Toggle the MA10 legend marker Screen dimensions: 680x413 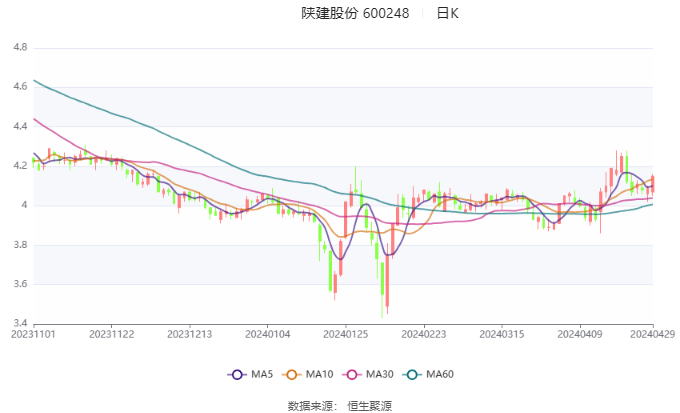point(291,375)
